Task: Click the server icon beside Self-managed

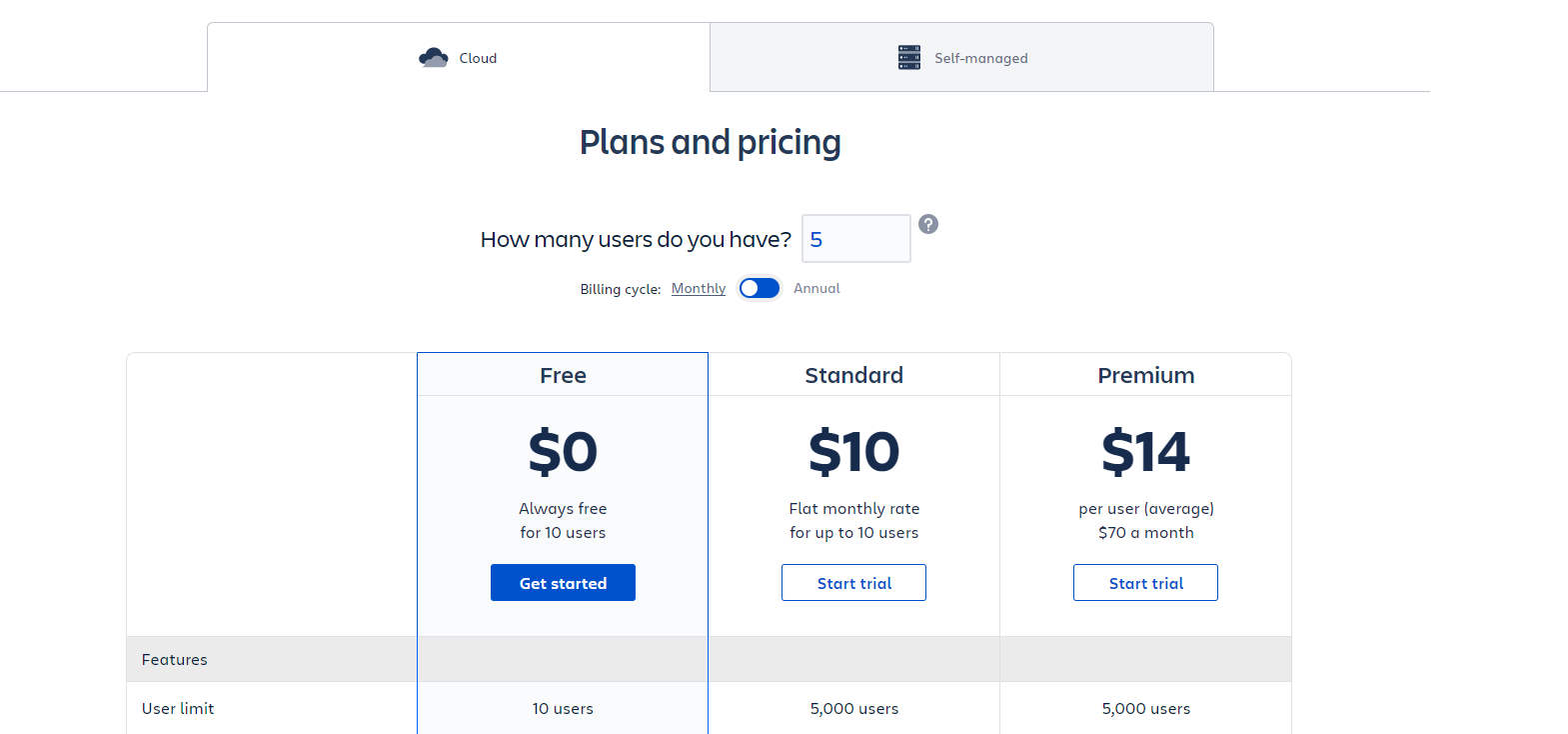Action: 909,57
